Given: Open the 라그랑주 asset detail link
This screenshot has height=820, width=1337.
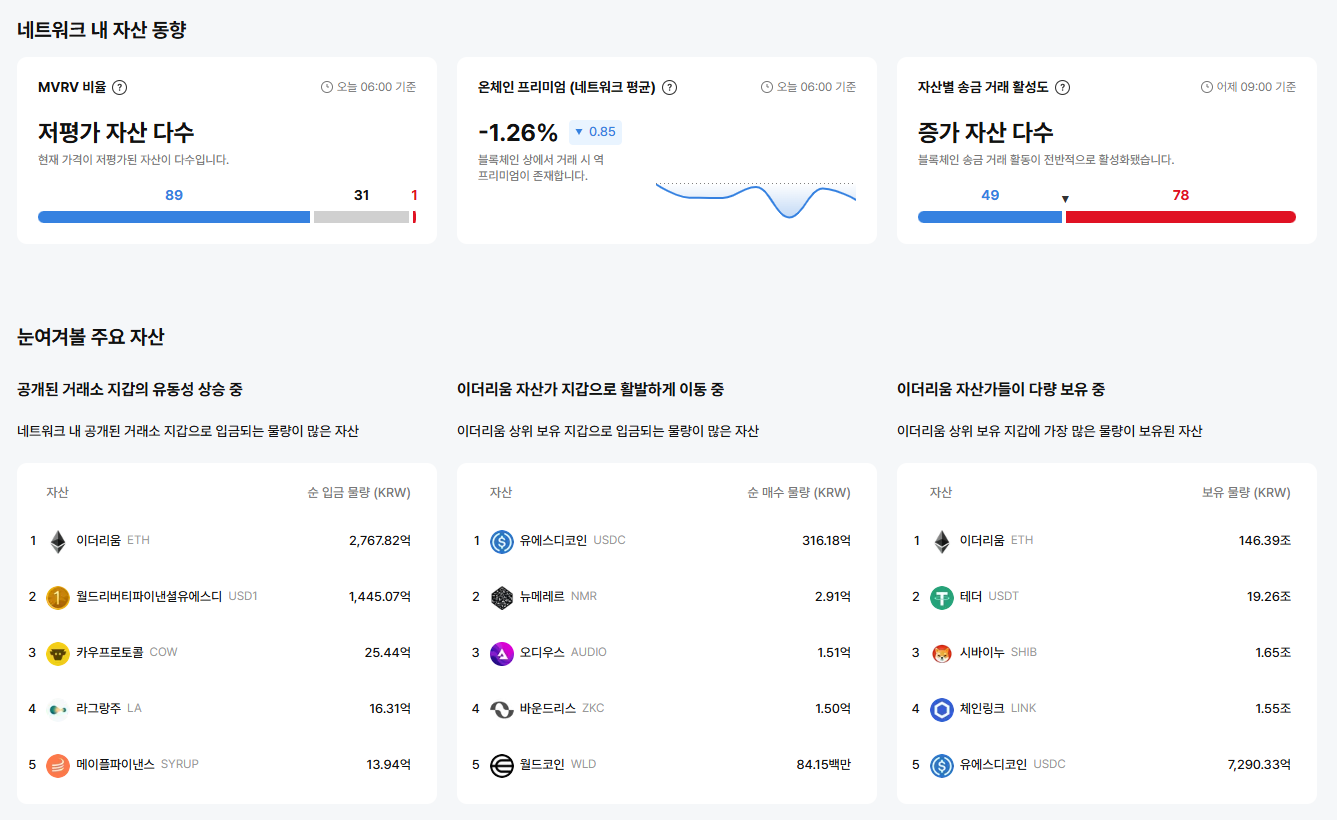Looking at the screenshot, I should click(x=102, y=708).
